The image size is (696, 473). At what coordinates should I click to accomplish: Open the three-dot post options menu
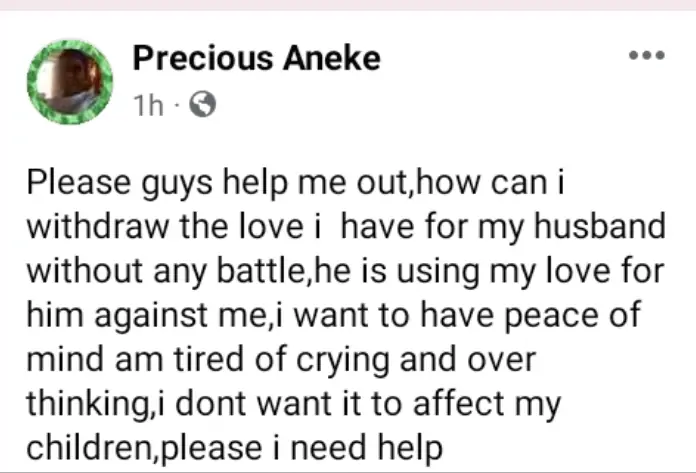(x=646, y=56)
